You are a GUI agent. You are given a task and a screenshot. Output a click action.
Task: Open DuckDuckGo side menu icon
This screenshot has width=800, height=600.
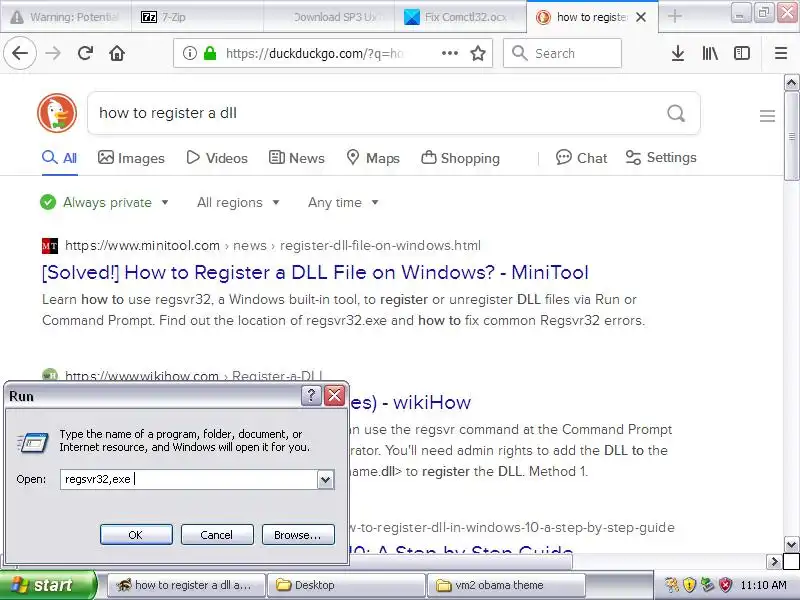click(x=767, y=116)
